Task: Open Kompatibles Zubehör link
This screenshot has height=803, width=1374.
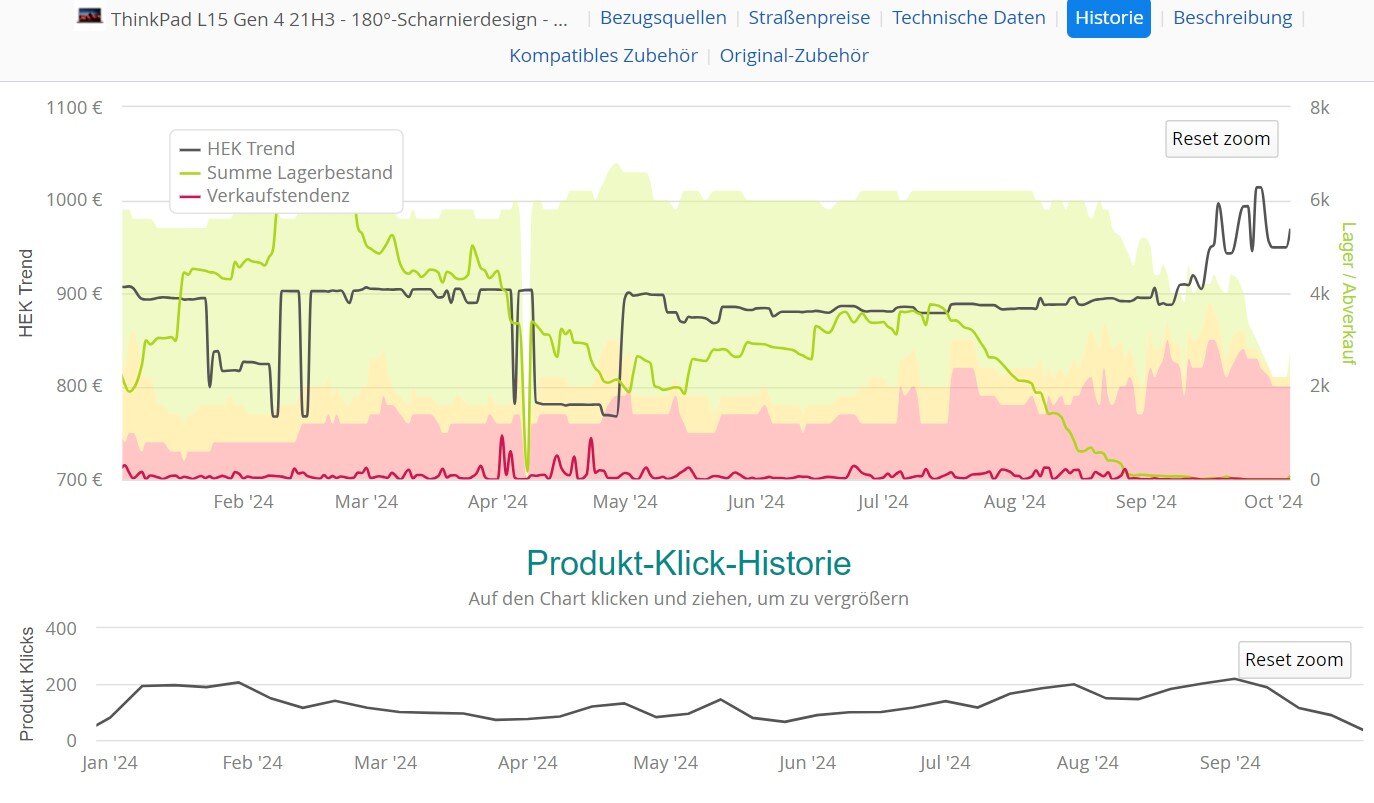Action: click(x=603, y=56)
